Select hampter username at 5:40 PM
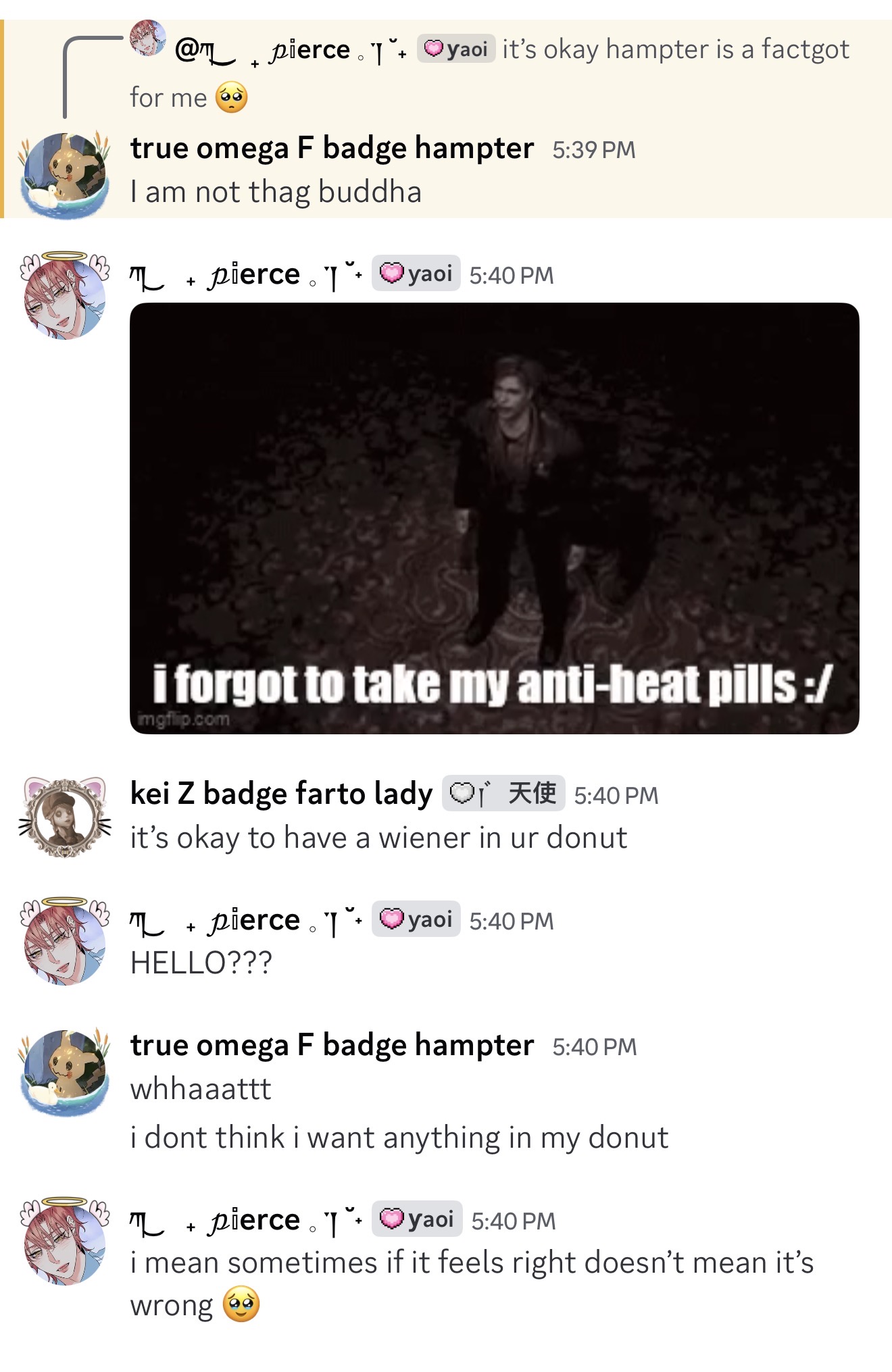The image size is (892, 1372). (332, 1045)
